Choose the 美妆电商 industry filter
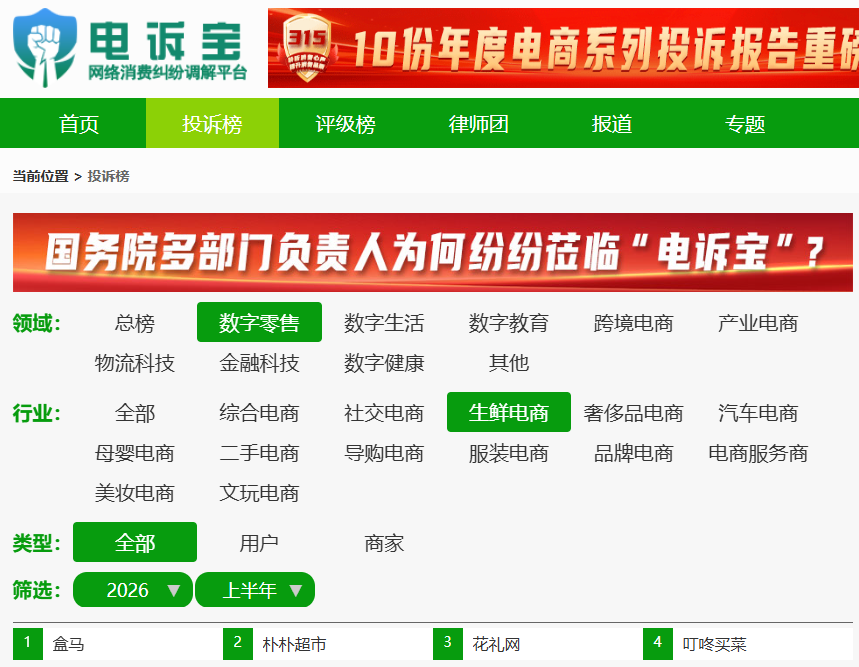Viewport: 859px width, 667px height. (x=135, y=493)
